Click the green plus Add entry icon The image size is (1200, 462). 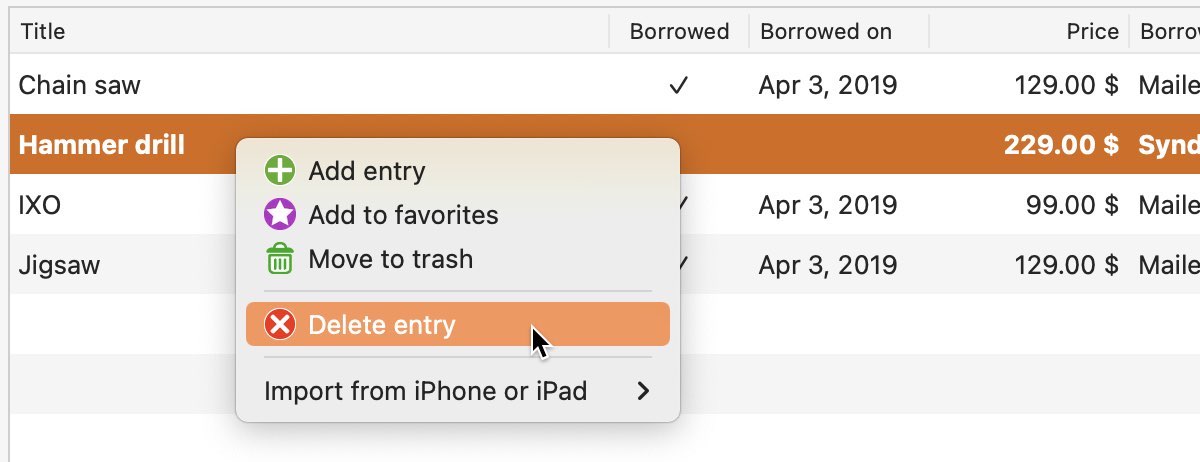(x=279, y=171)
